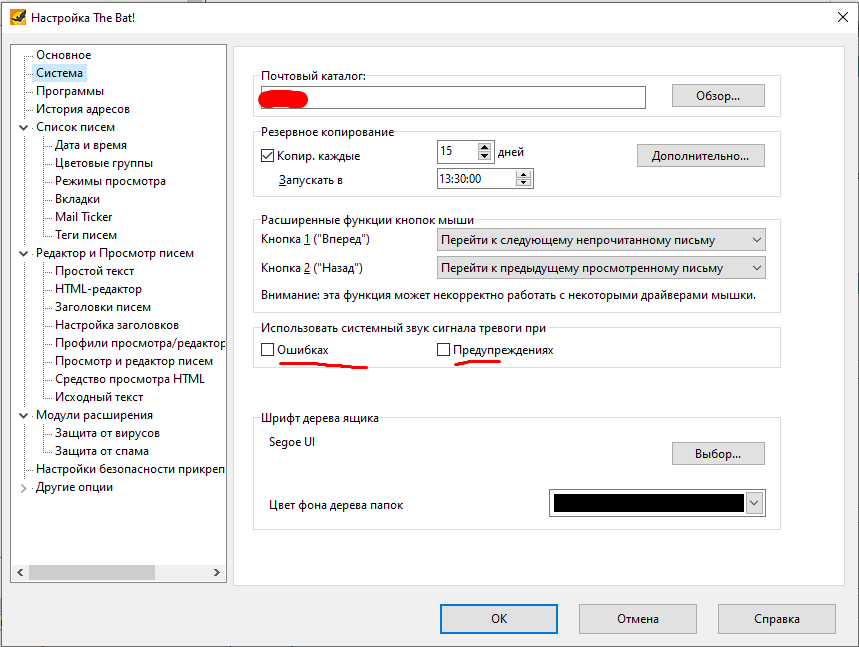Viewport: 859px width, 647px height.
Task: Expand the Другие опции branch
Action: (x=24, y=488)
